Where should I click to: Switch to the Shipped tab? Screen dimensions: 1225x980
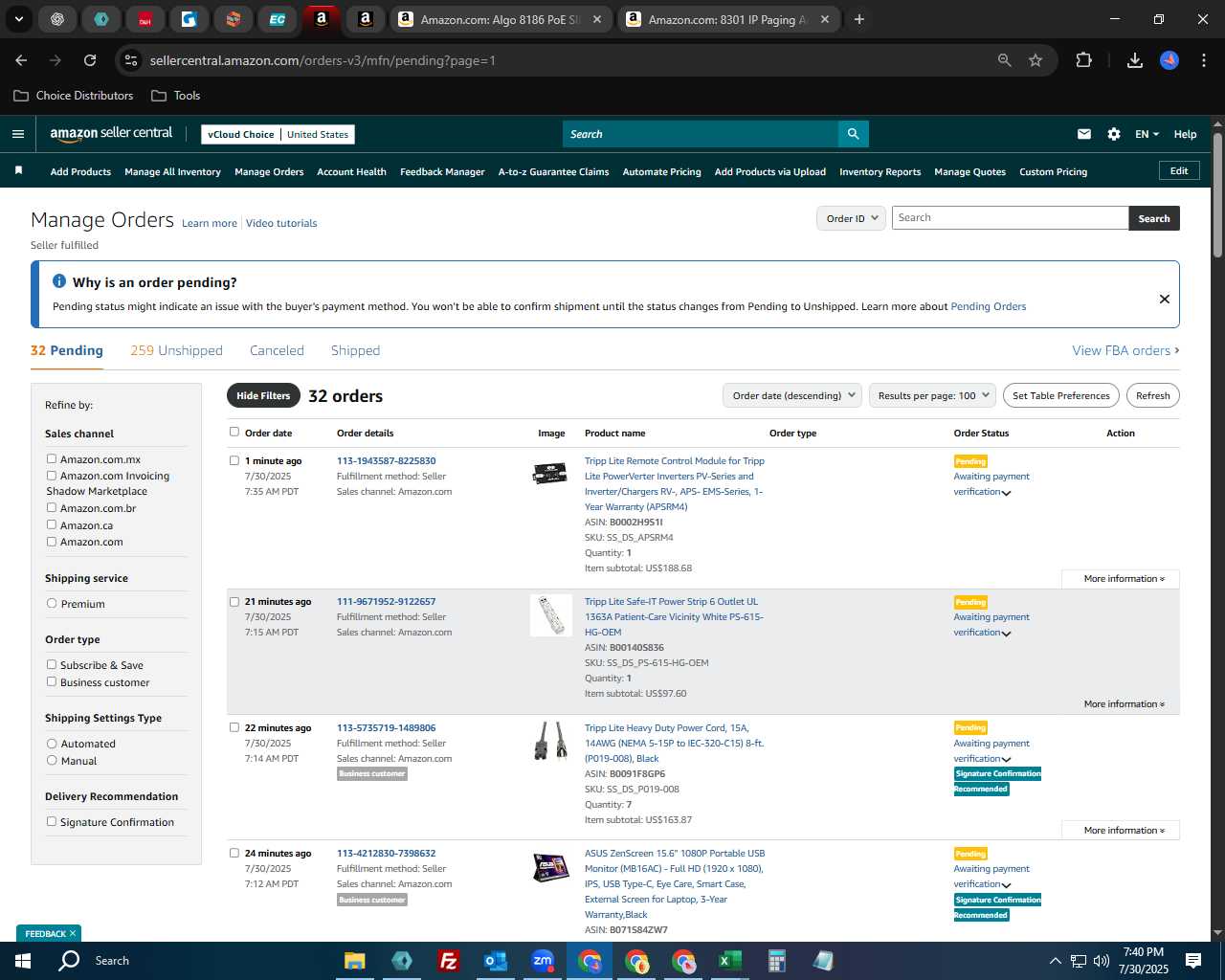tap(355, 350)
